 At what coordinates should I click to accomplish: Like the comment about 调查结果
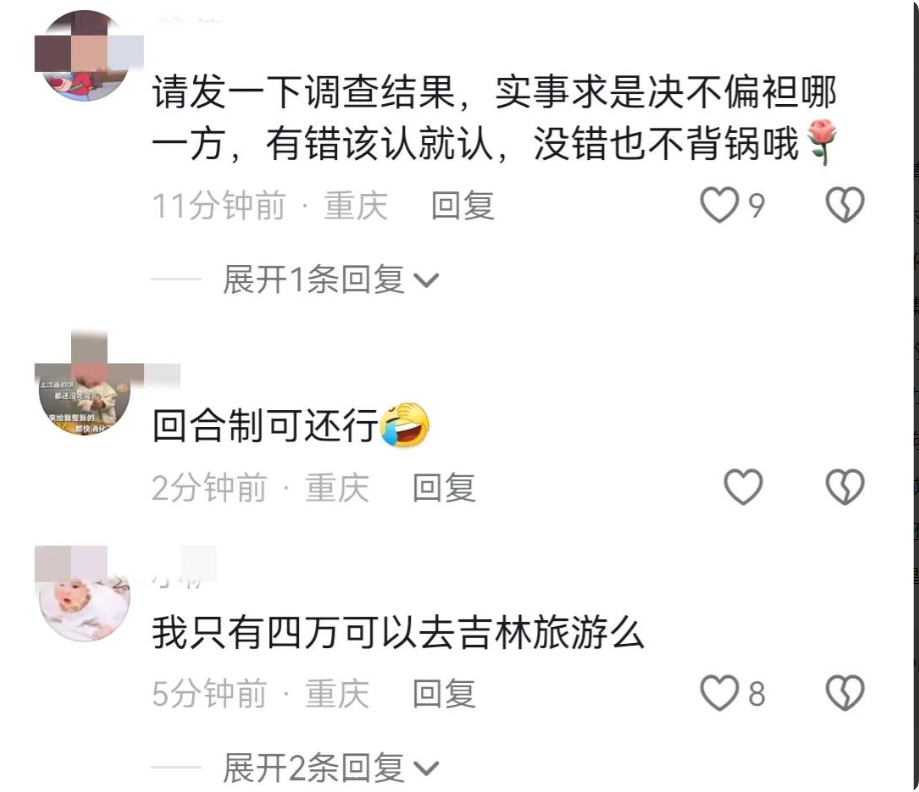pyautogui.click(x=719, y=205)
